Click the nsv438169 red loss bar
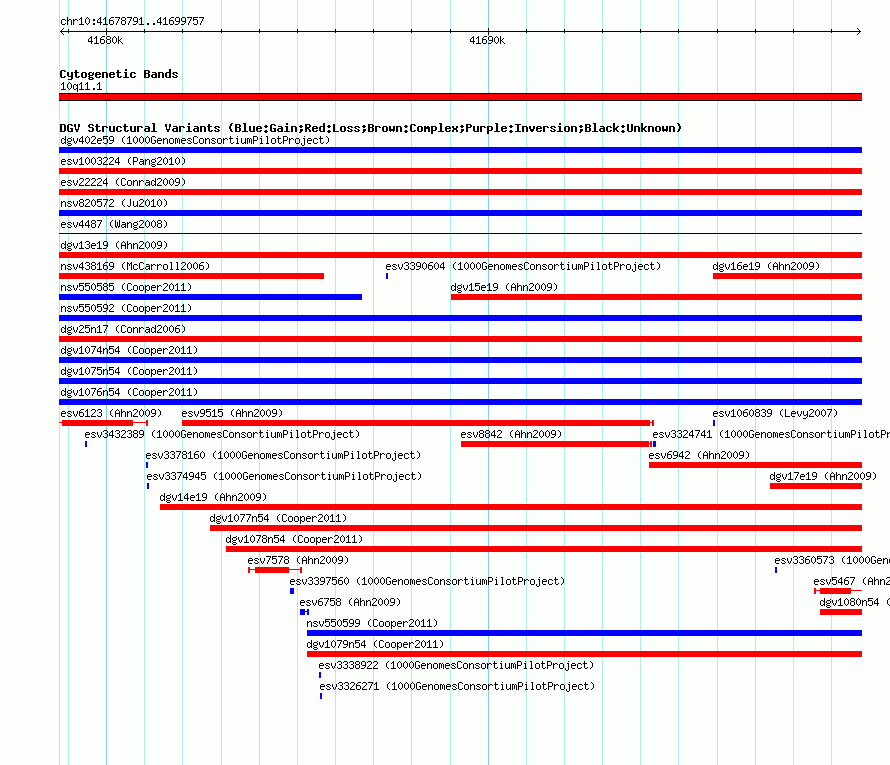The image size is (890, 765). [191, 276]
